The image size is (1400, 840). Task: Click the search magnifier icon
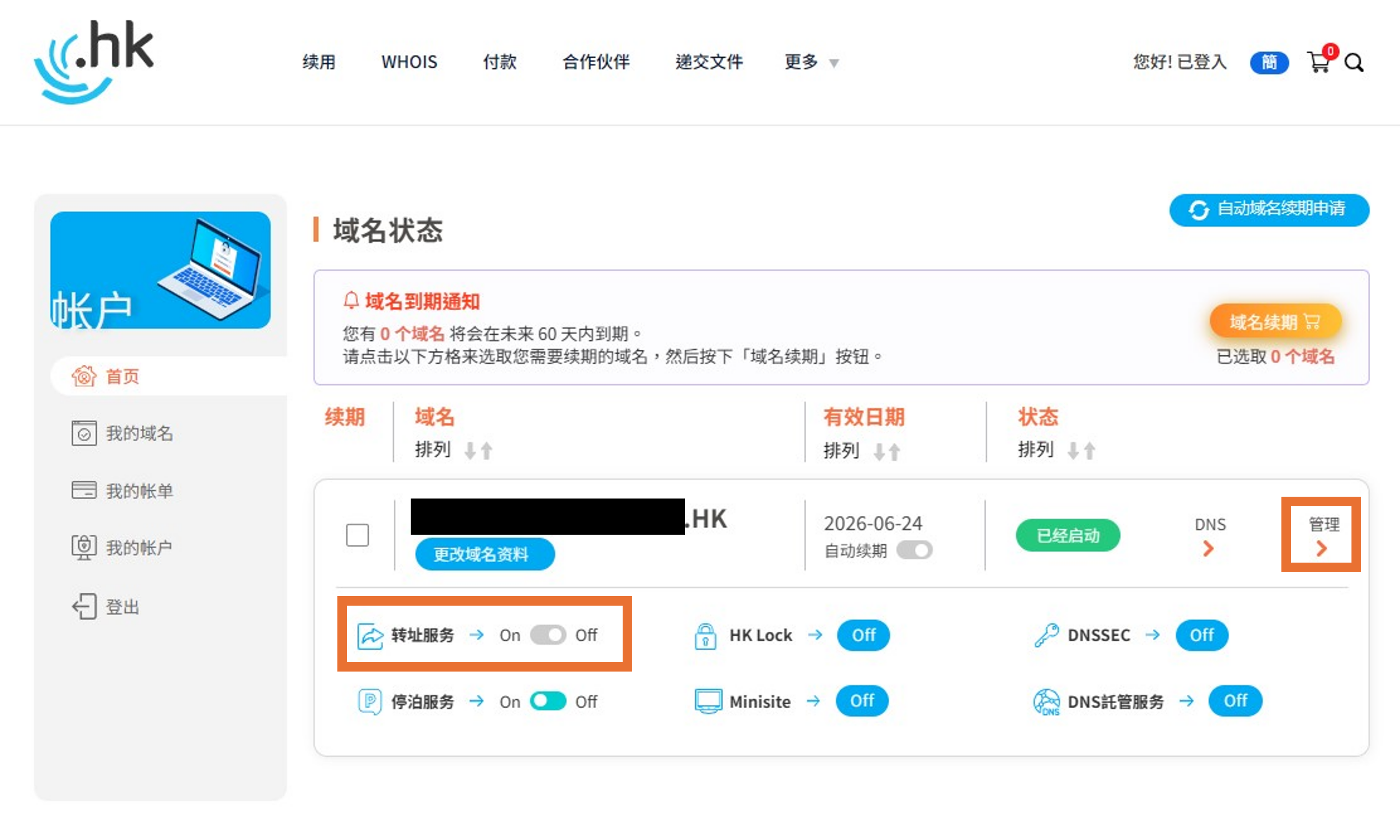coord(1354,63)
